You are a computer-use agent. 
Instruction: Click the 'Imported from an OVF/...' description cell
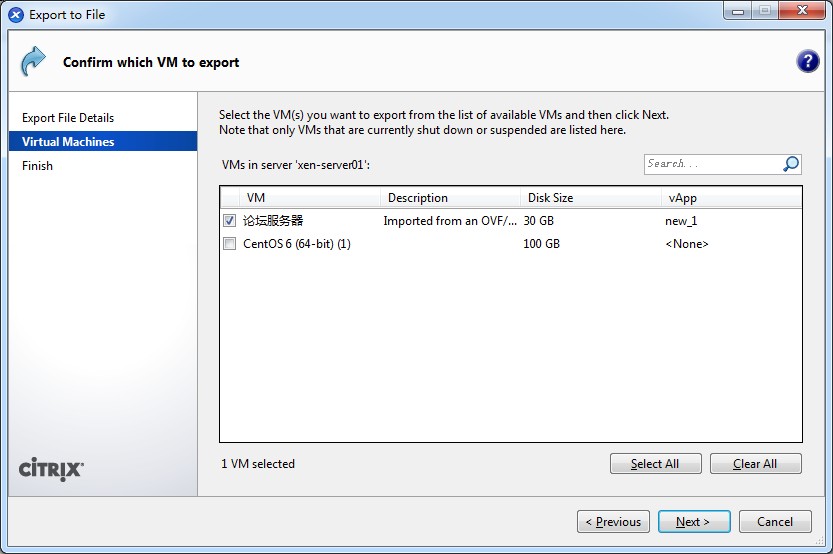tap(450, 221)
